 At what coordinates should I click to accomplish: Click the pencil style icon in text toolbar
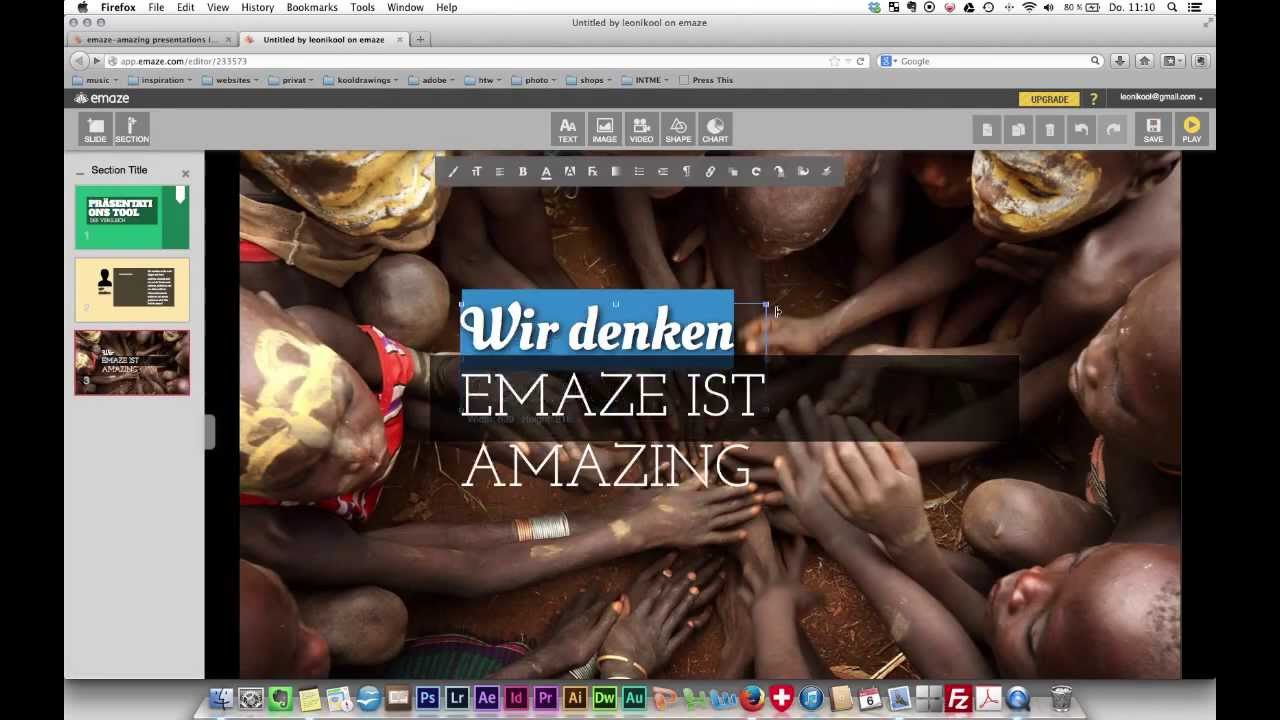click(453, 172)
